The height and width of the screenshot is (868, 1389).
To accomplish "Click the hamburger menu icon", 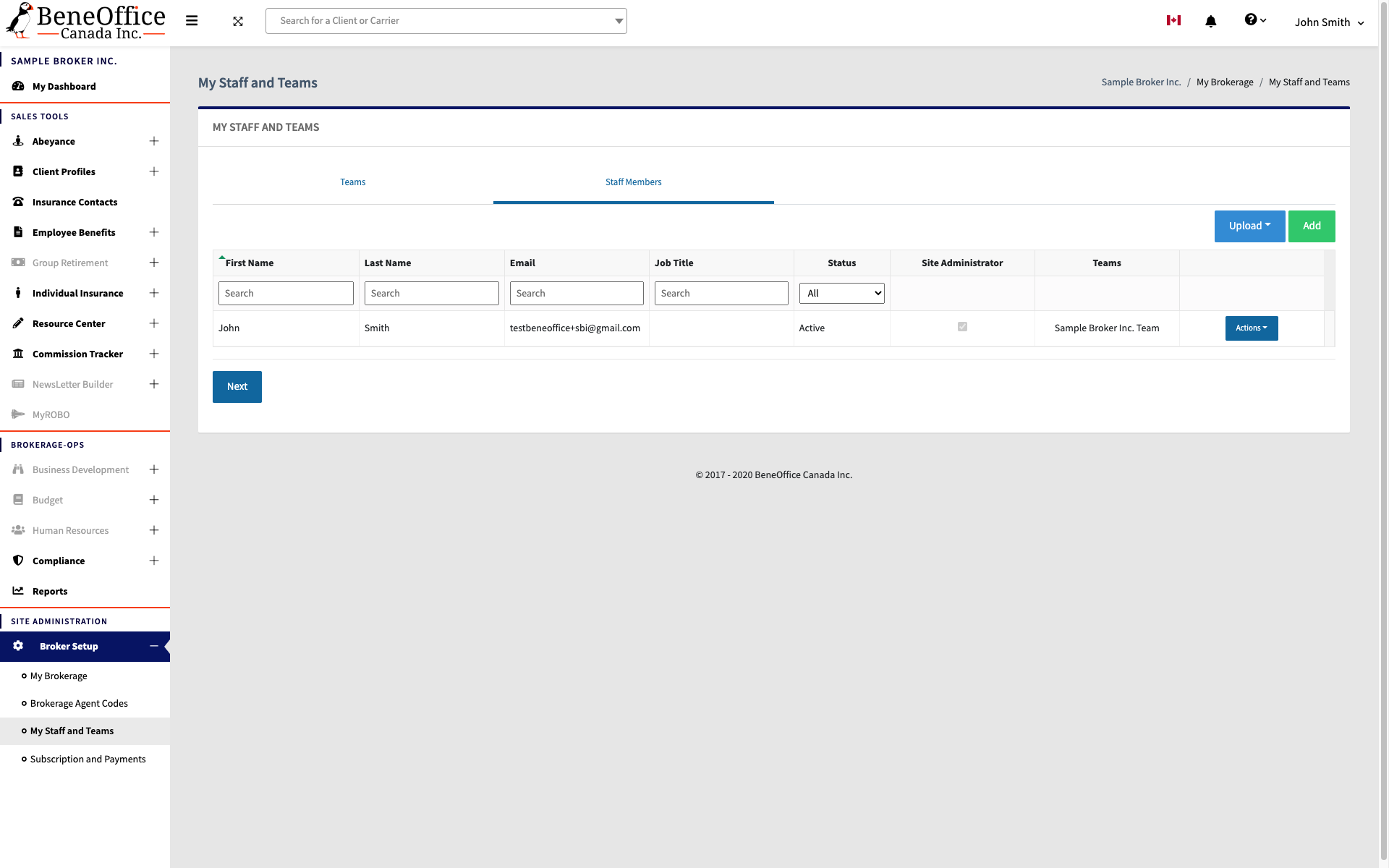I will [192, 21].
